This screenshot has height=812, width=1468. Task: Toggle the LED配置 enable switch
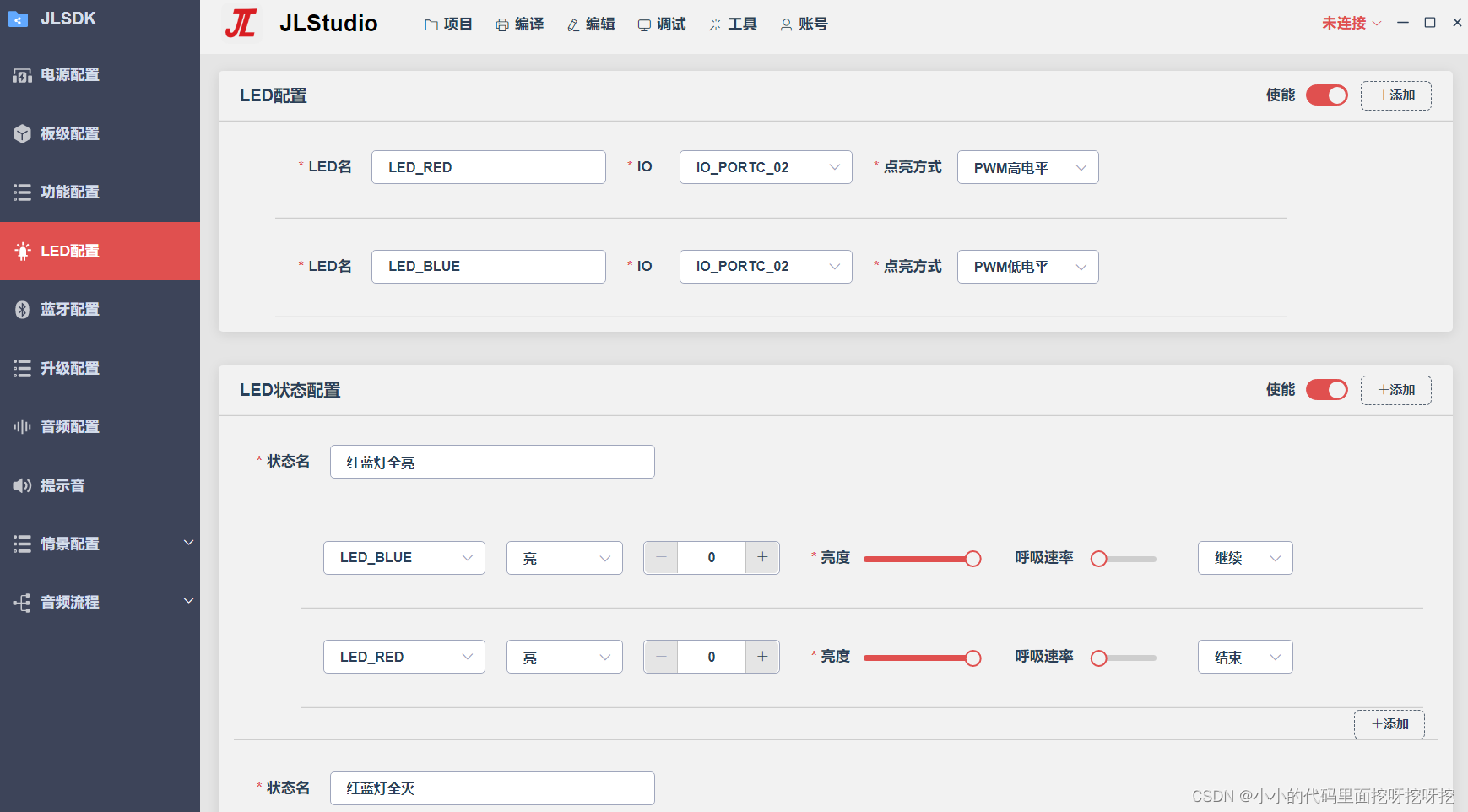coord(1327,95)
